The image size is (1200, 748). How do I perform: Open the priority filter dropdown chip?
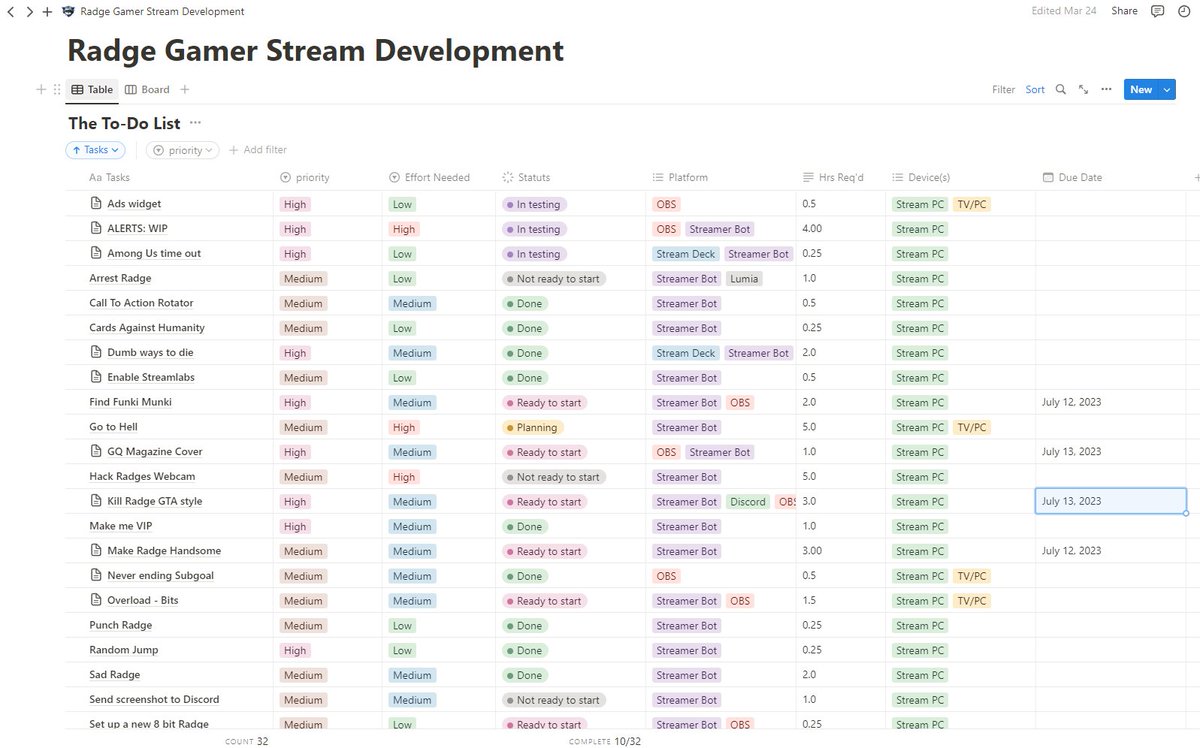point(183,150)
